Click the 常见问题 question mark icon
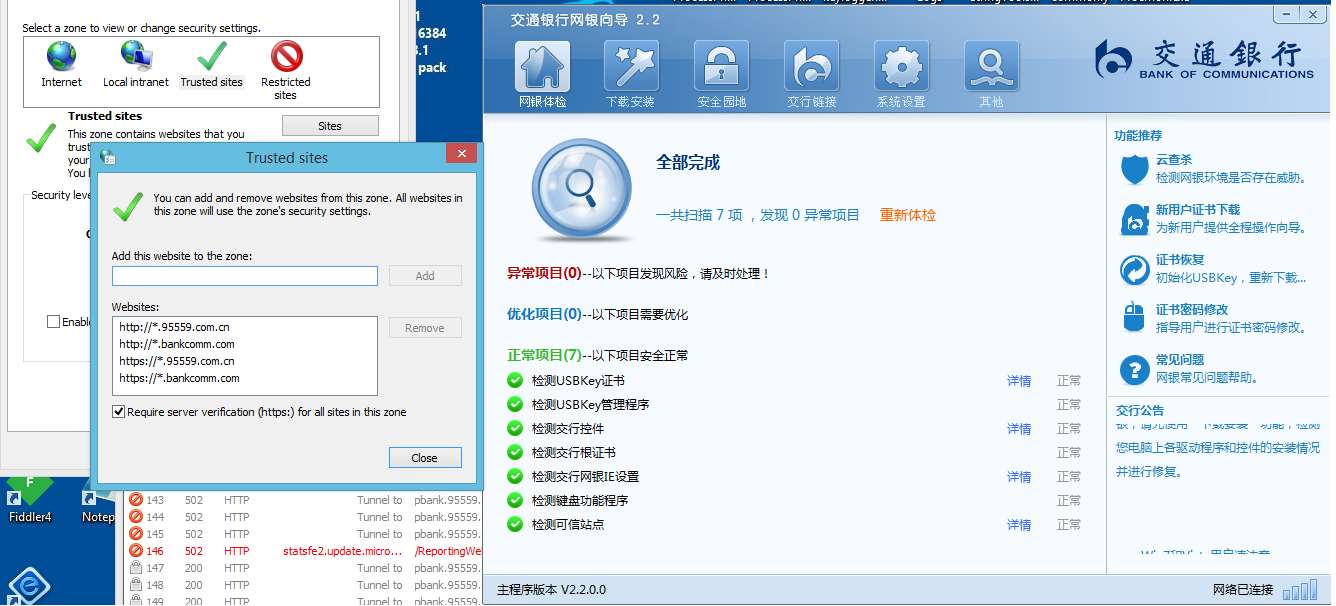 point(1134,369)
